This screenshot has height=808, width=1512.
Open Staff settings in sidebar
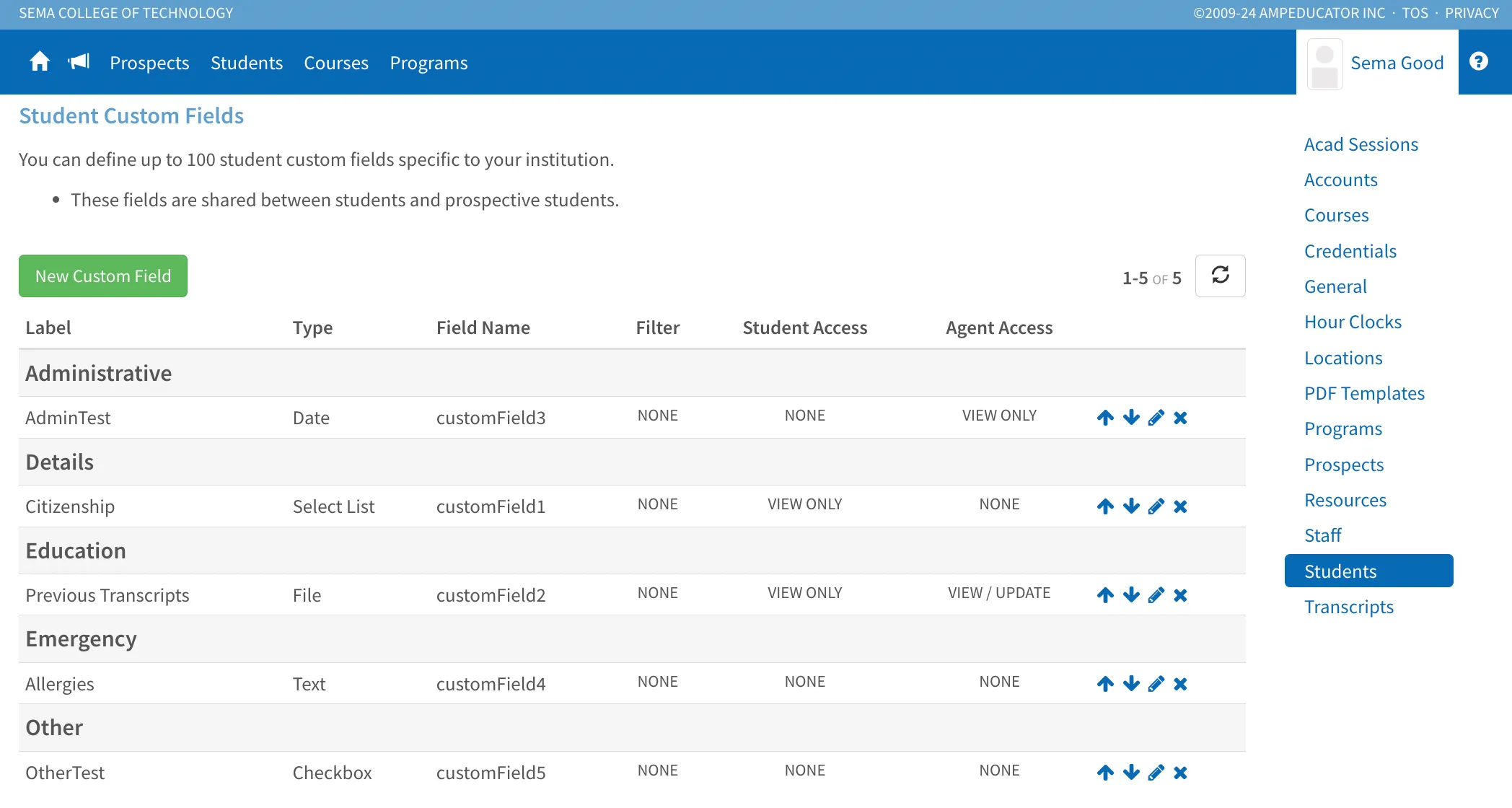coord(1322,535)
